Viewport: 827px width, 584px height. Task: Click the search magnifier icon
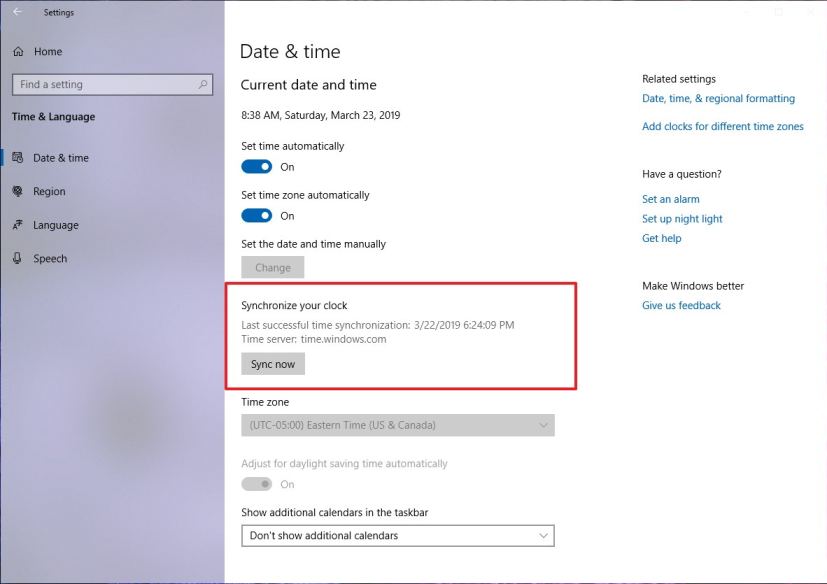tap(201, 84)
